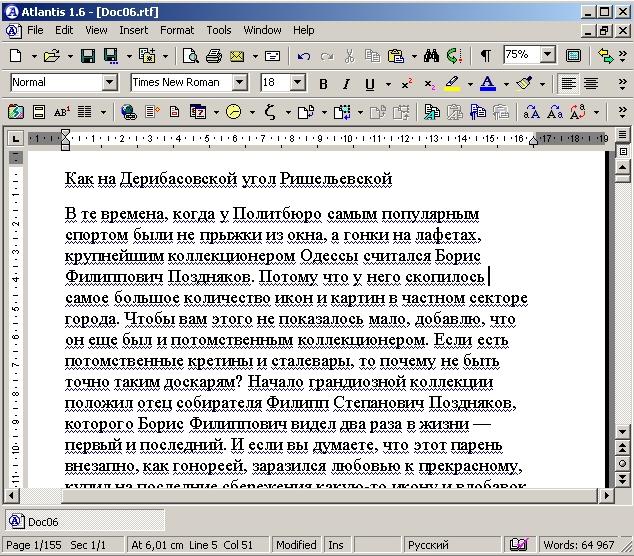Open the Format menu
Screen dimensions: 634x556
[x=177, y=30]
